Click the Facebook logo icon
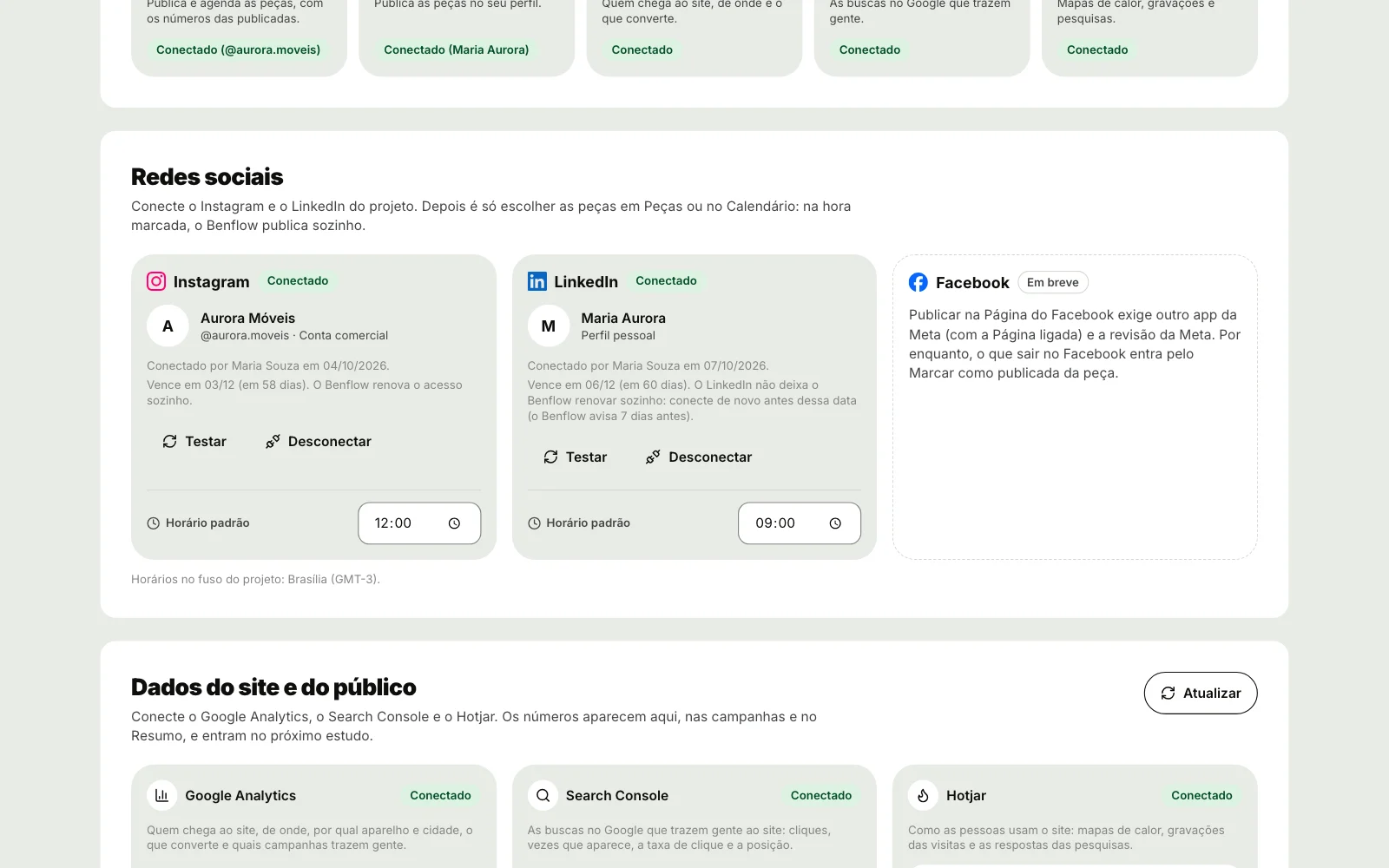 pos(918,282)
